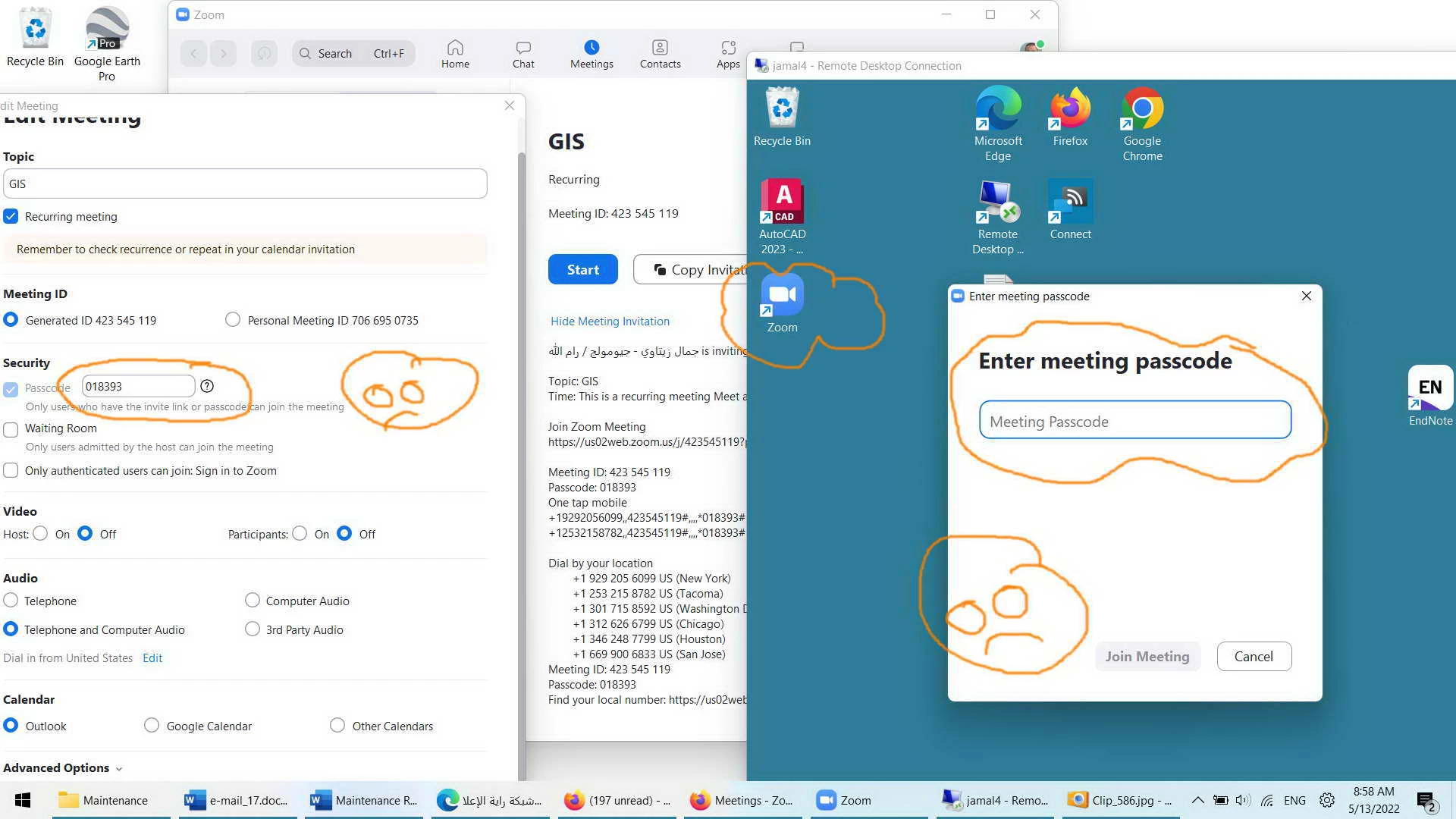Viewport: 1456px width, 819px height.
Task: Collapse the Hide Meeting Invitation link
Action: (610, 322)
